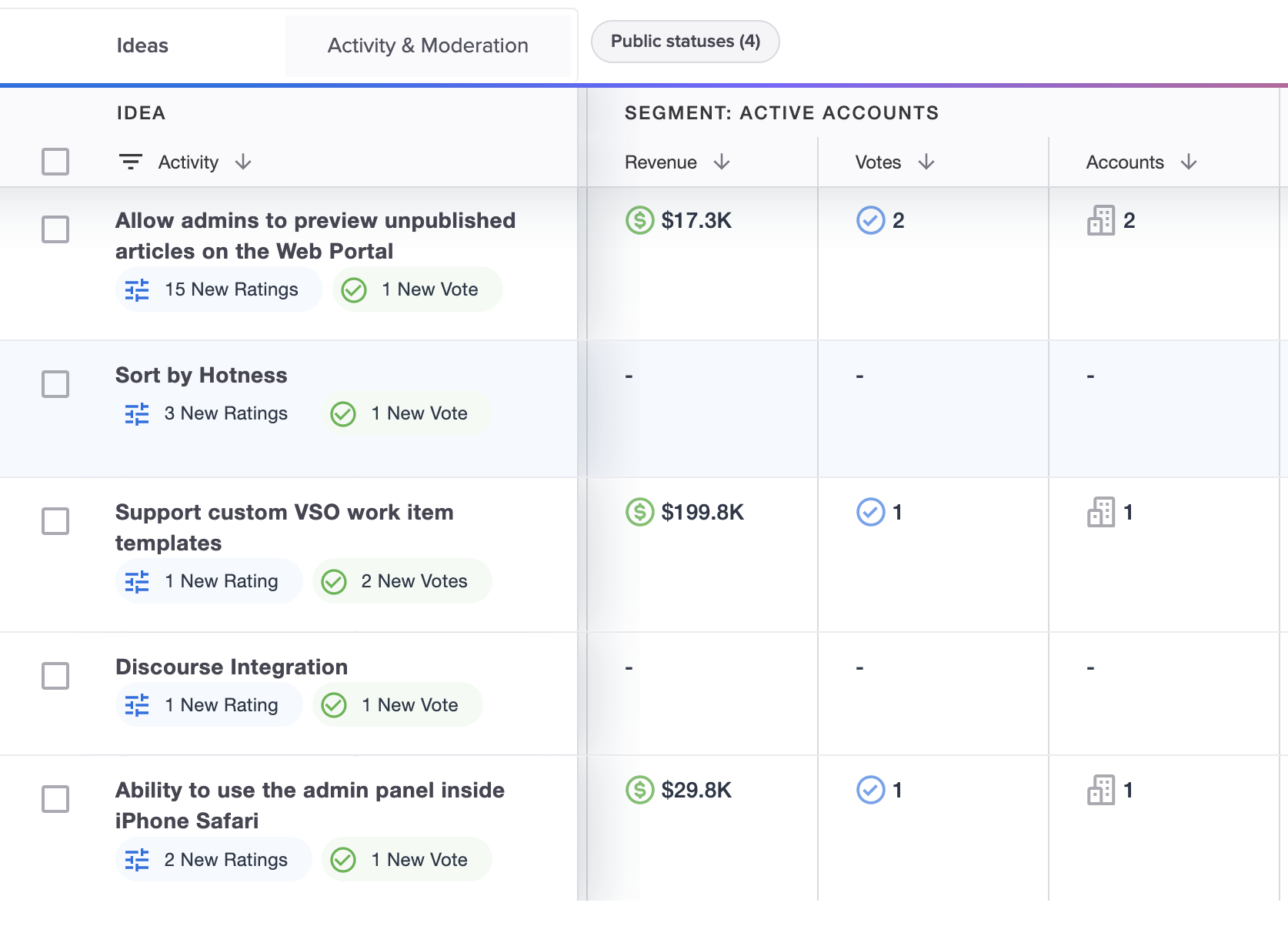Click 1 New Rating badge under Discourse Integration
Screen dimensions: 1288x933
point(209,704)
